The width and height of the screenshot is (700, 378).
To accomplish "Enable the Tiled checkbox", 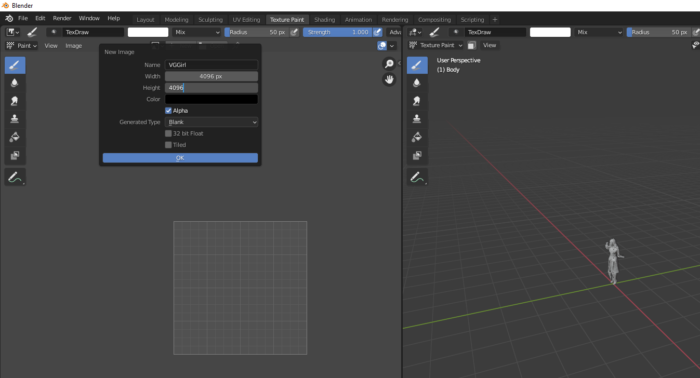I will click(168, 145).
